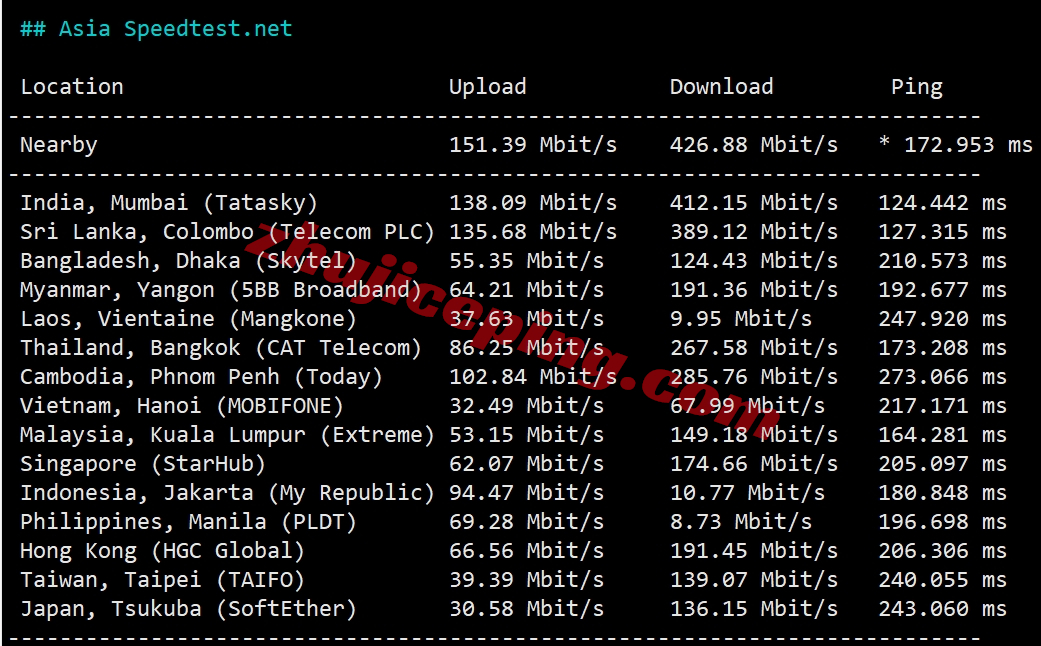Click Malaysia ping 164.281 ms

(942, 435)
